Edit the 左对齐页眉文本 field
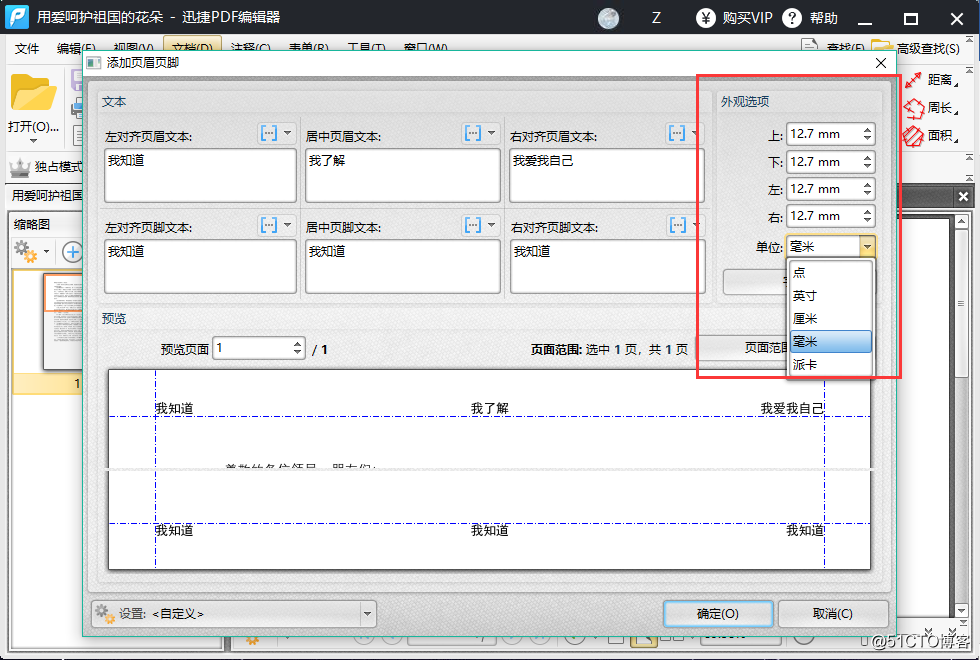 tap(200, 175)
